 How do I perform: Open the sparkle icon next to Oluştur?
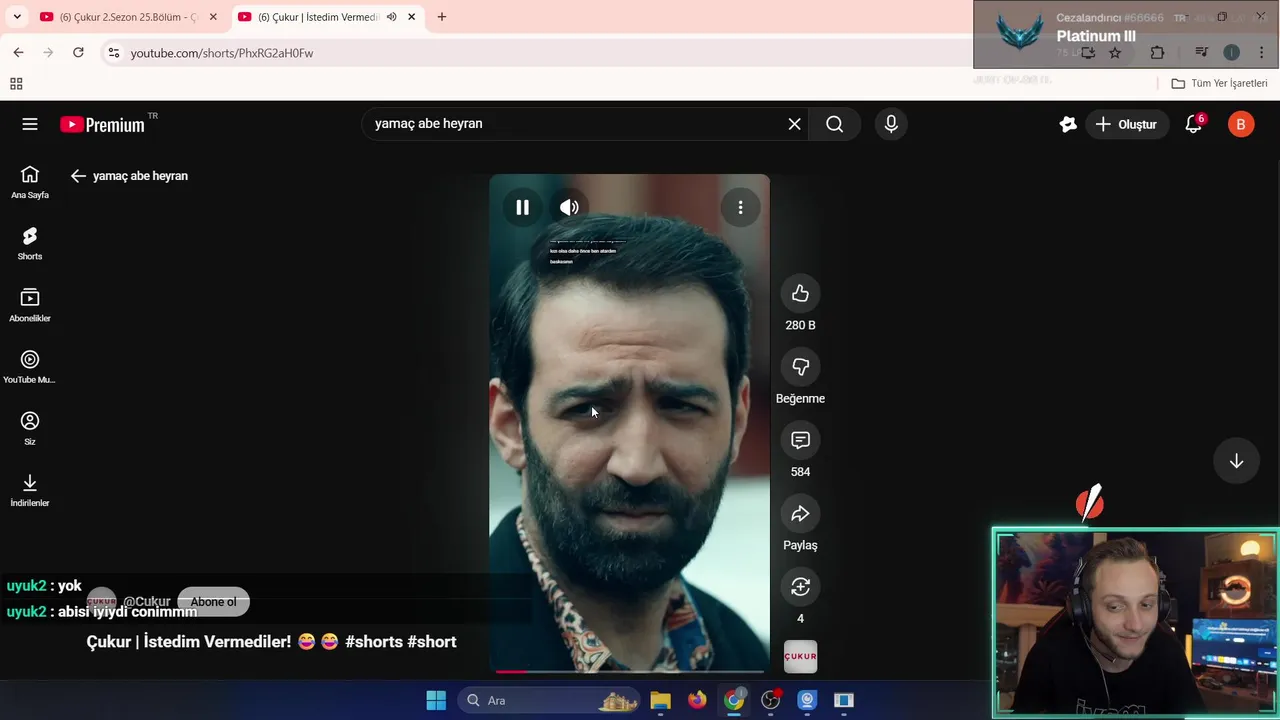point(1068,124)
